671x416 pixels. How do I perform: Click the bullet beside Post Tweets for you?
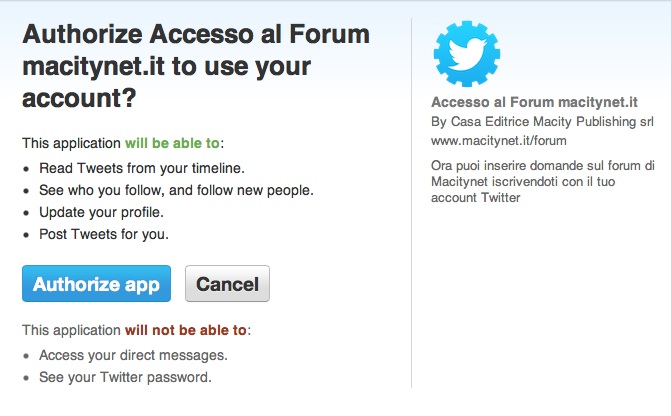coord(27,236)
